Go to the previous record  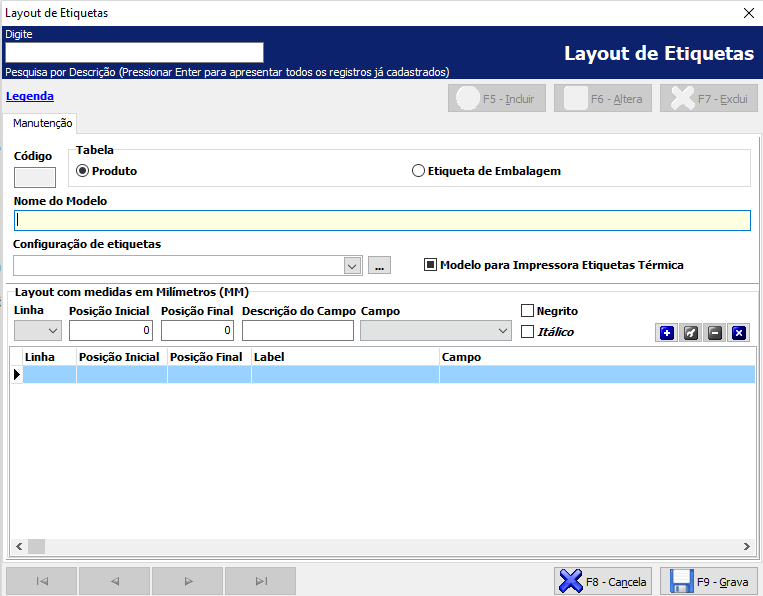coord(115,581)
